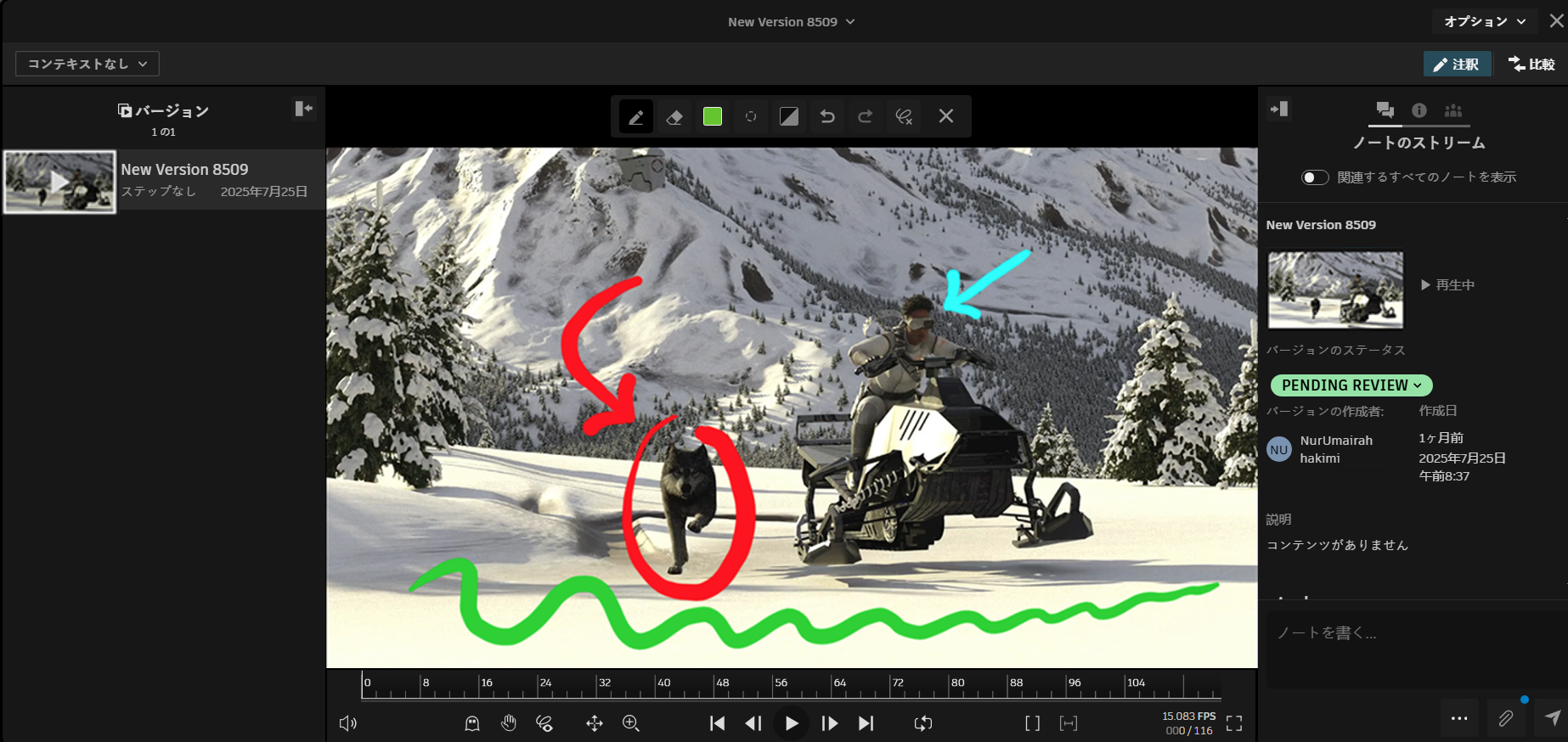Undo the last annotation stroke

coord(827,116)
